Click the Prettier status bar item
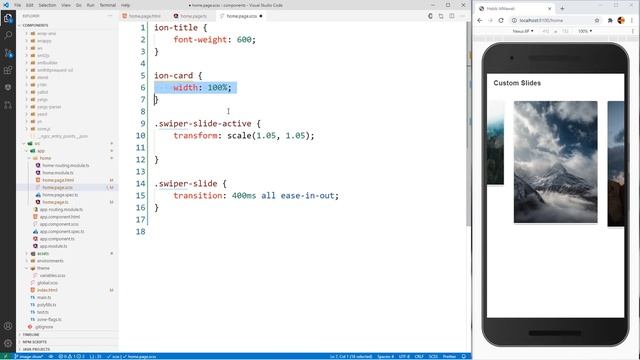This screenshot has height=360, width=640. (x=449, y=356)
